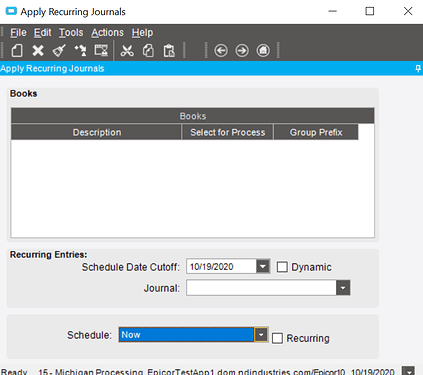The height and width of the screenshot is (375, 423).
Task: Click the Forward arrow navigation icon
Action: (x=242, y=51)
